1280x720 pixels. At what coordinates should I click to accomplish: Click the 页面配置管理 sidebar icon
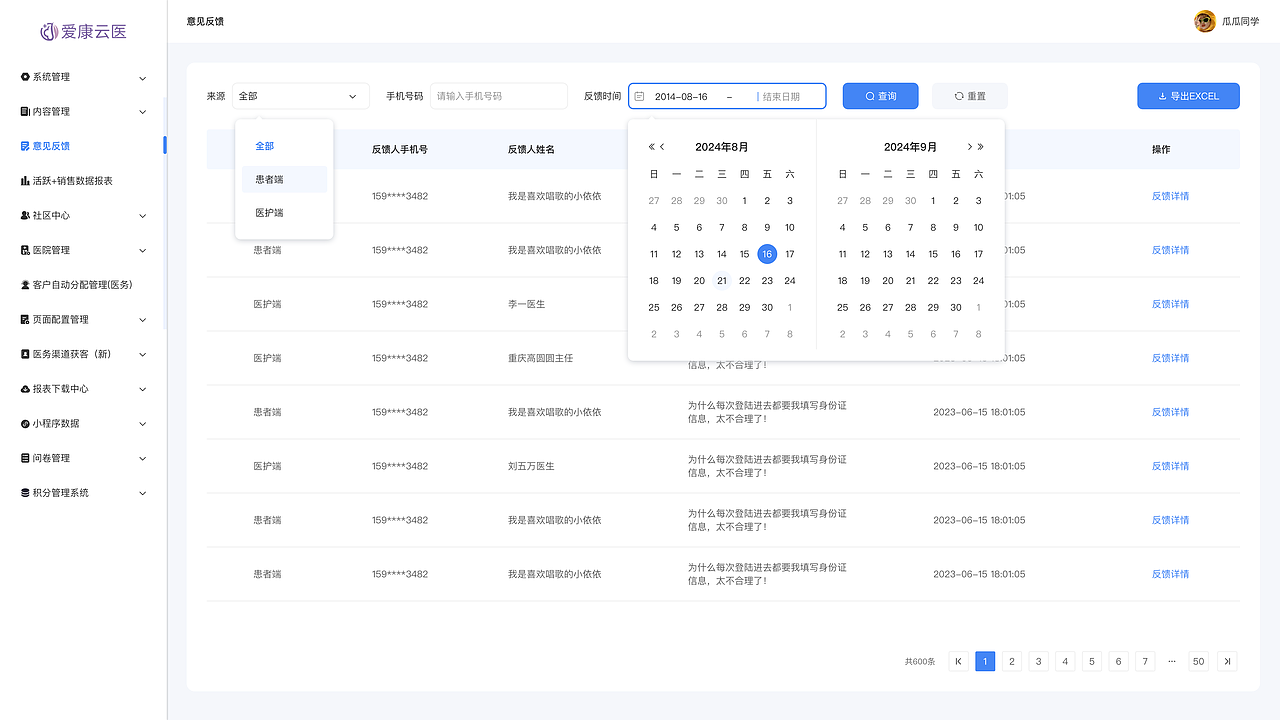click(x=25, y=320)
